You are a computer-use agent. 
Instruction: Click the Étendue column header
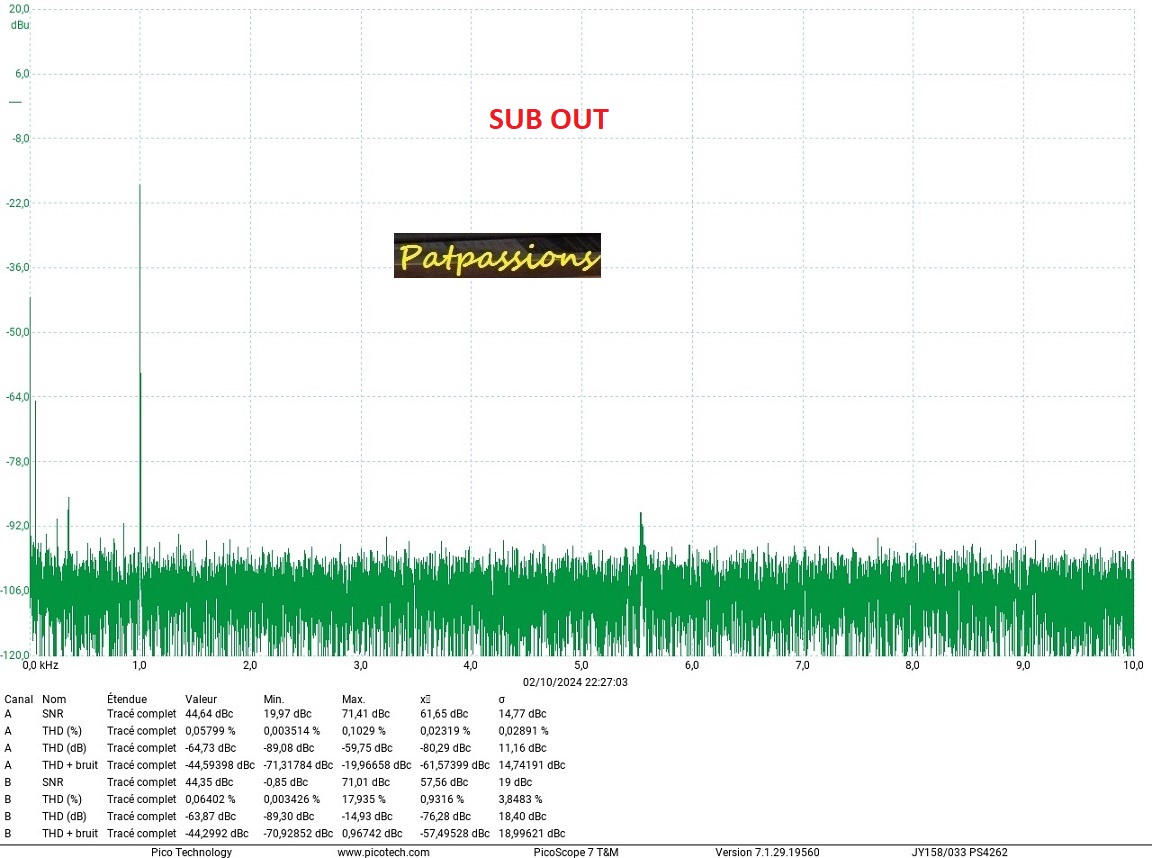[x=127, y=699]
